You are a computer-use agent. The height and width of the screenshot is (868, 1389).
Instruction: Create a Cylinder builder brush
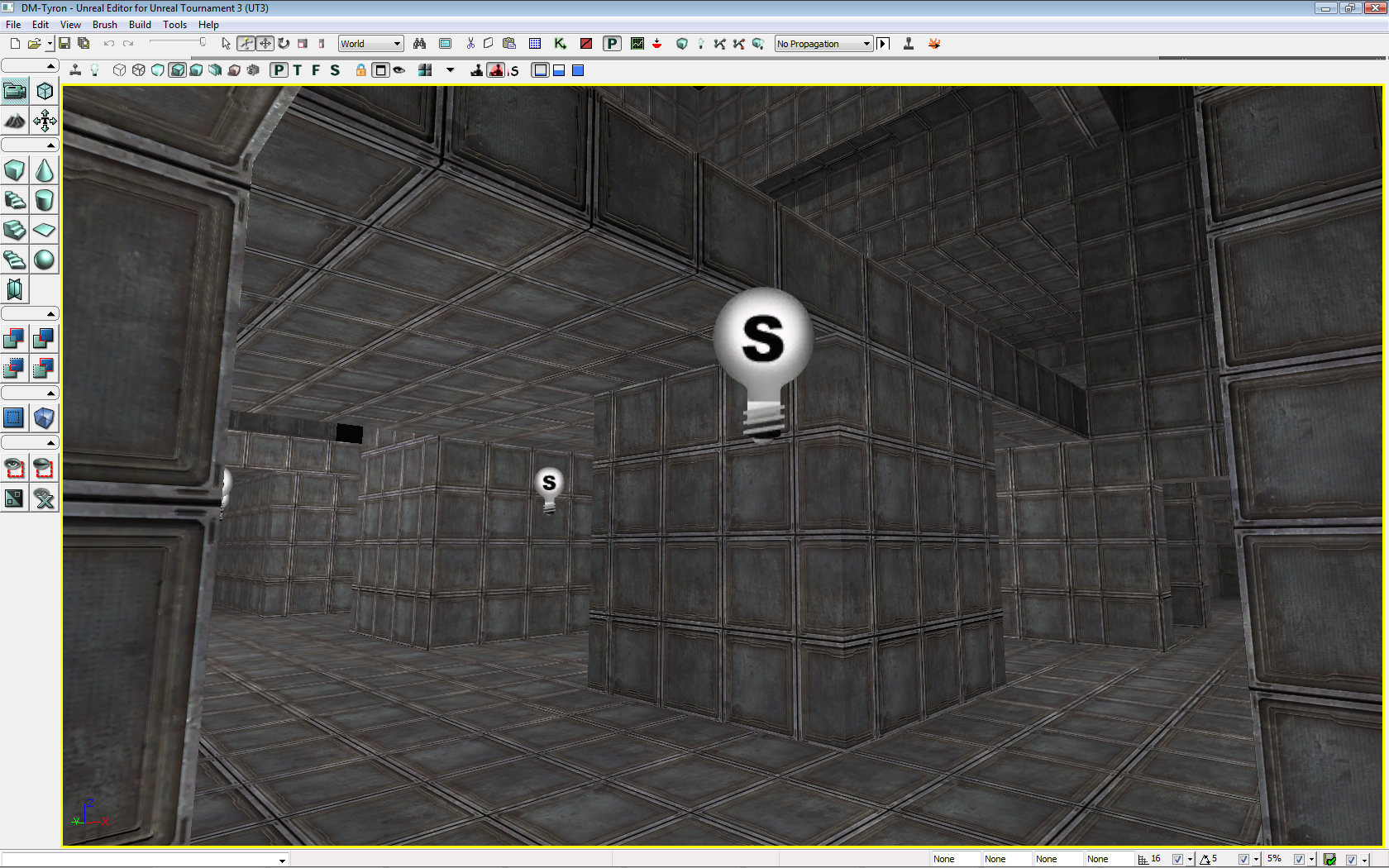coord(45,200)
